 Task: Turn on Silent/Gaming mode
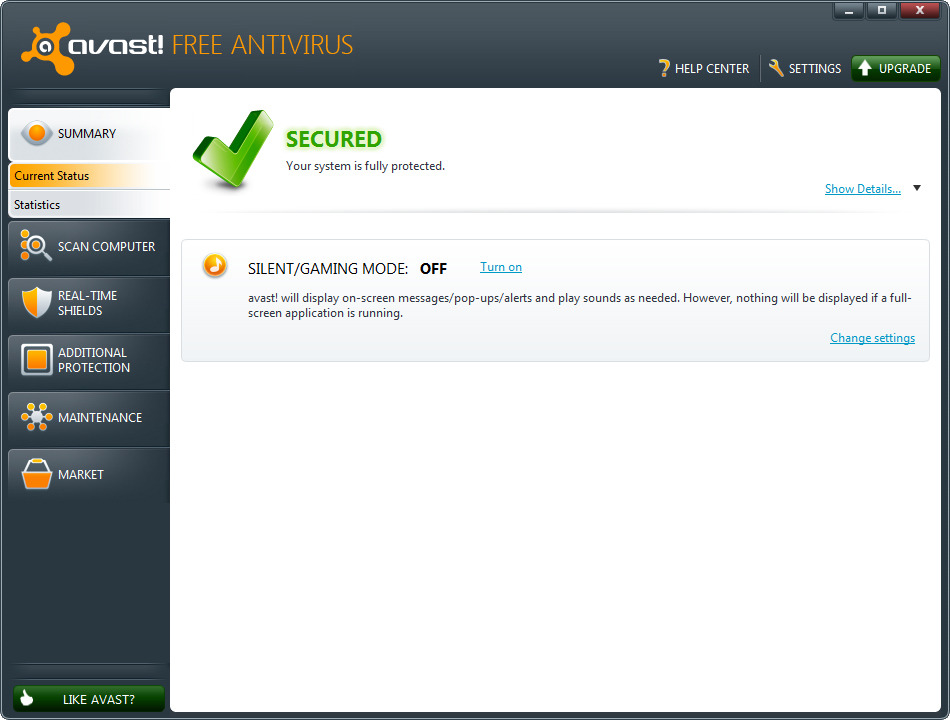click(500, 267)
